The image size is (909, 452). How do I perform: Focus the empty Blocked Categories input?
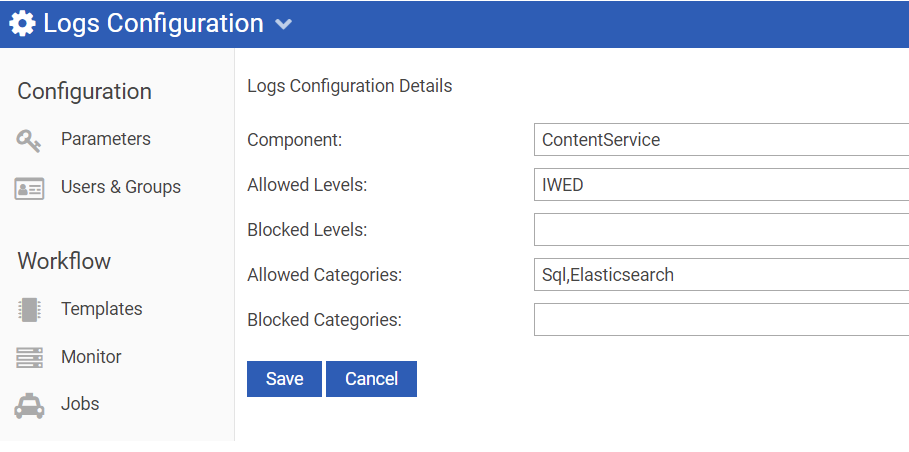720,320
